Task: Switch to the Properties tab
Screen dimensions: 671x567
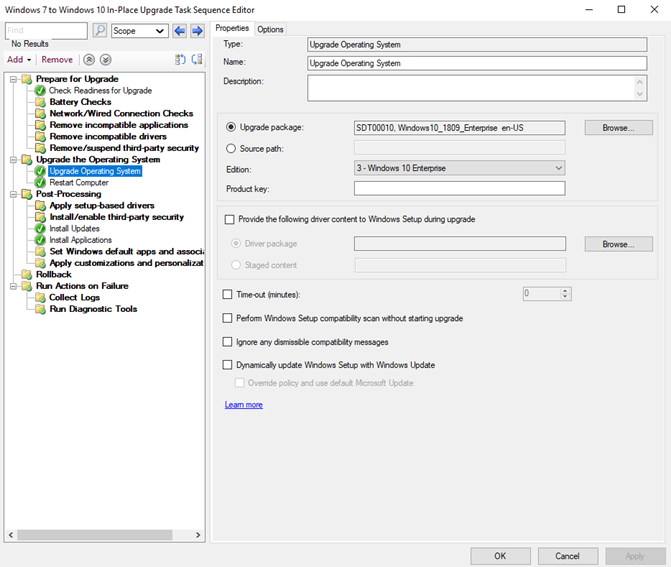Action: tap(232, 28)
